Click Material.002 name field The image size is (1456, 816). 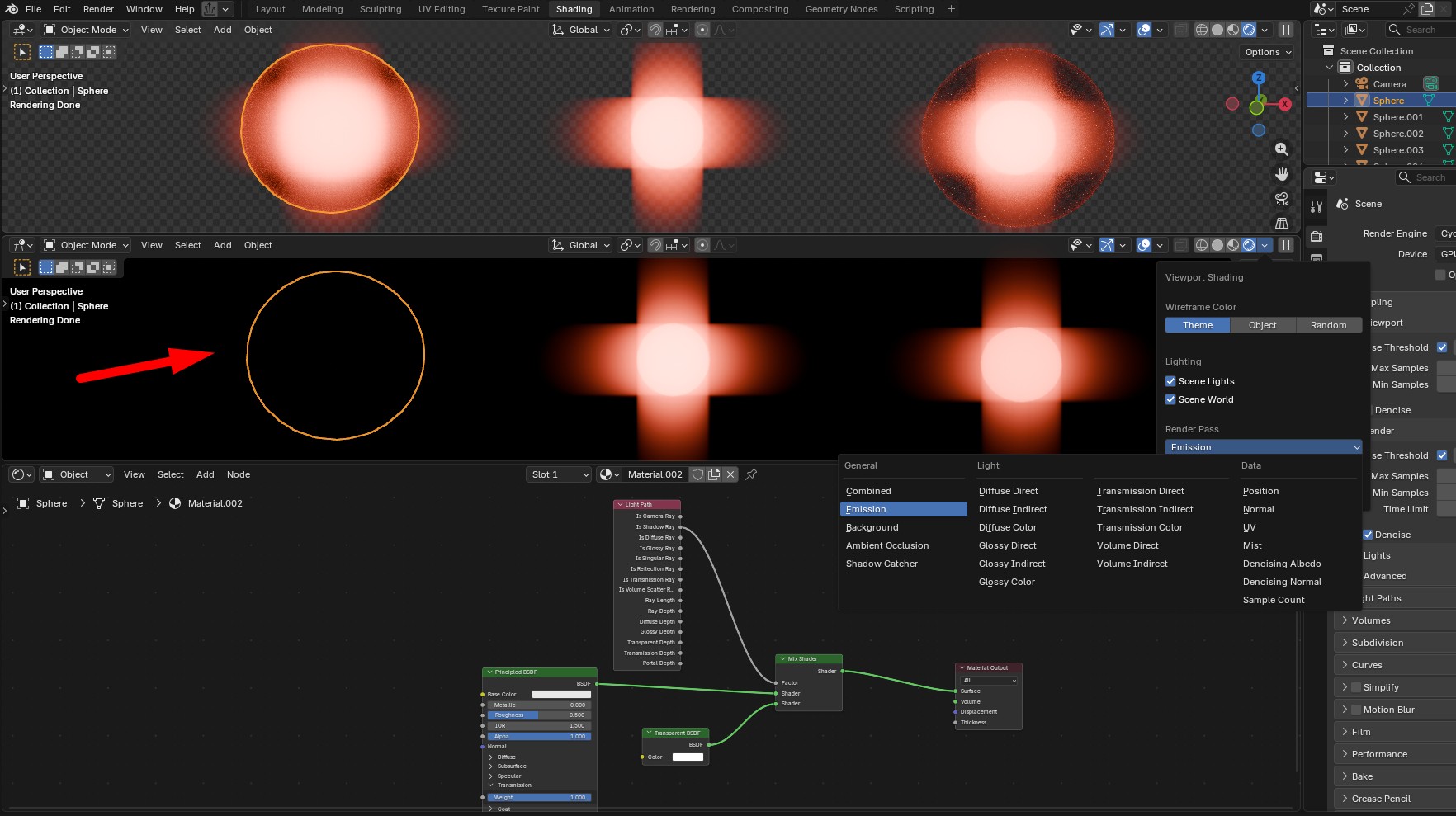[655, 474]
